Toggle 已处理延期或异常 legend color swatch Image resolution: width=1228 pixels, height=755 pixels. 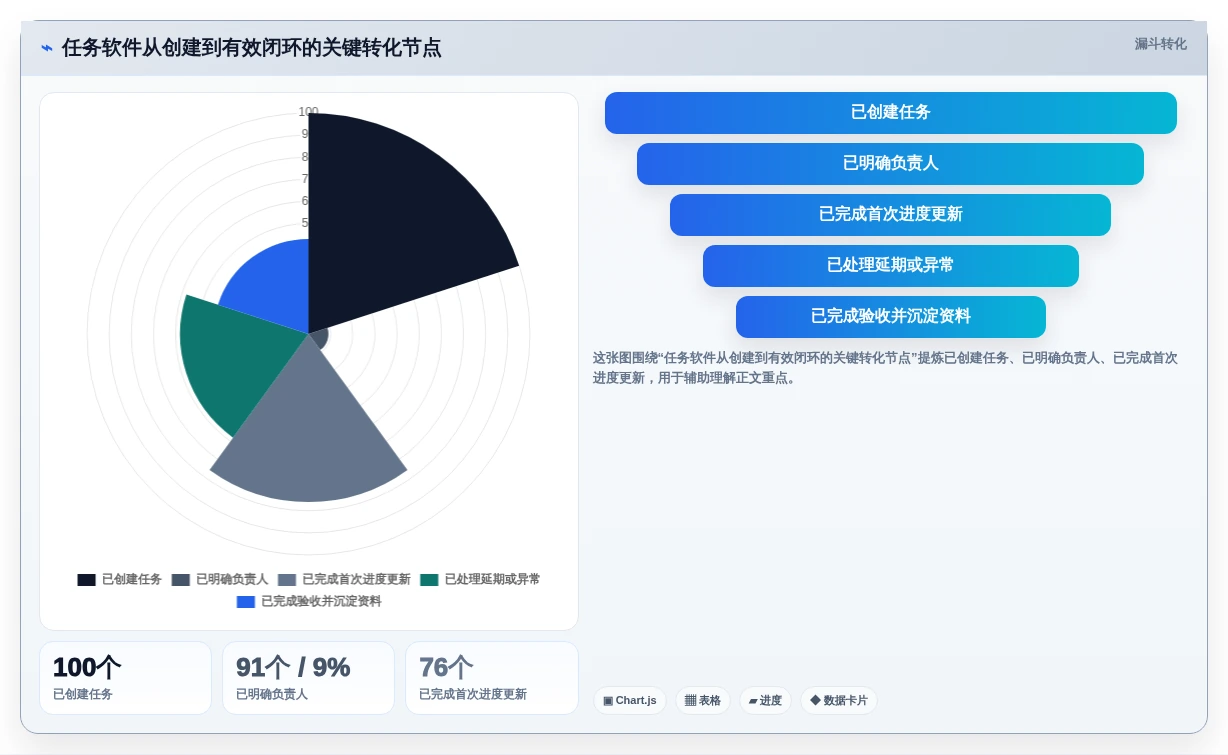pos(429,580)
